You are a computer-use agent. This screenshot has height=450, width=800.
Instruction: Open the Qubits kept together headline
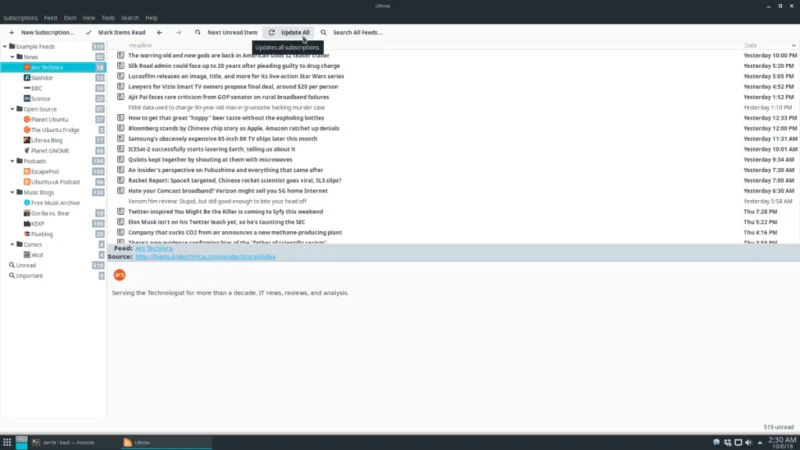tap(210, 159)
